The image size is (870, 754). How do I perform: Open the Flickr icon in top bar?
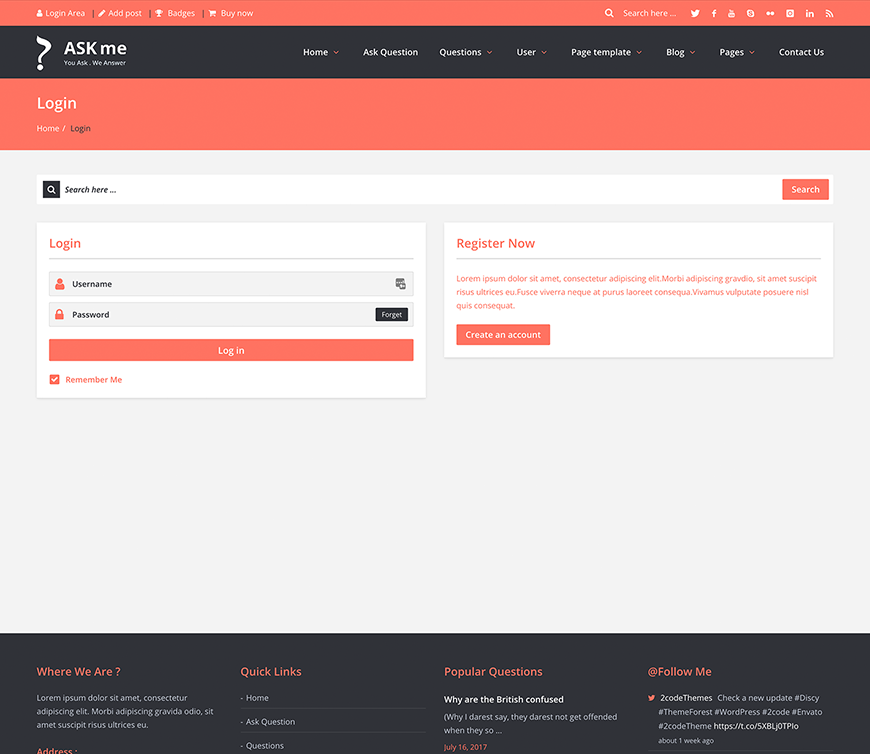tap(770, 13)
